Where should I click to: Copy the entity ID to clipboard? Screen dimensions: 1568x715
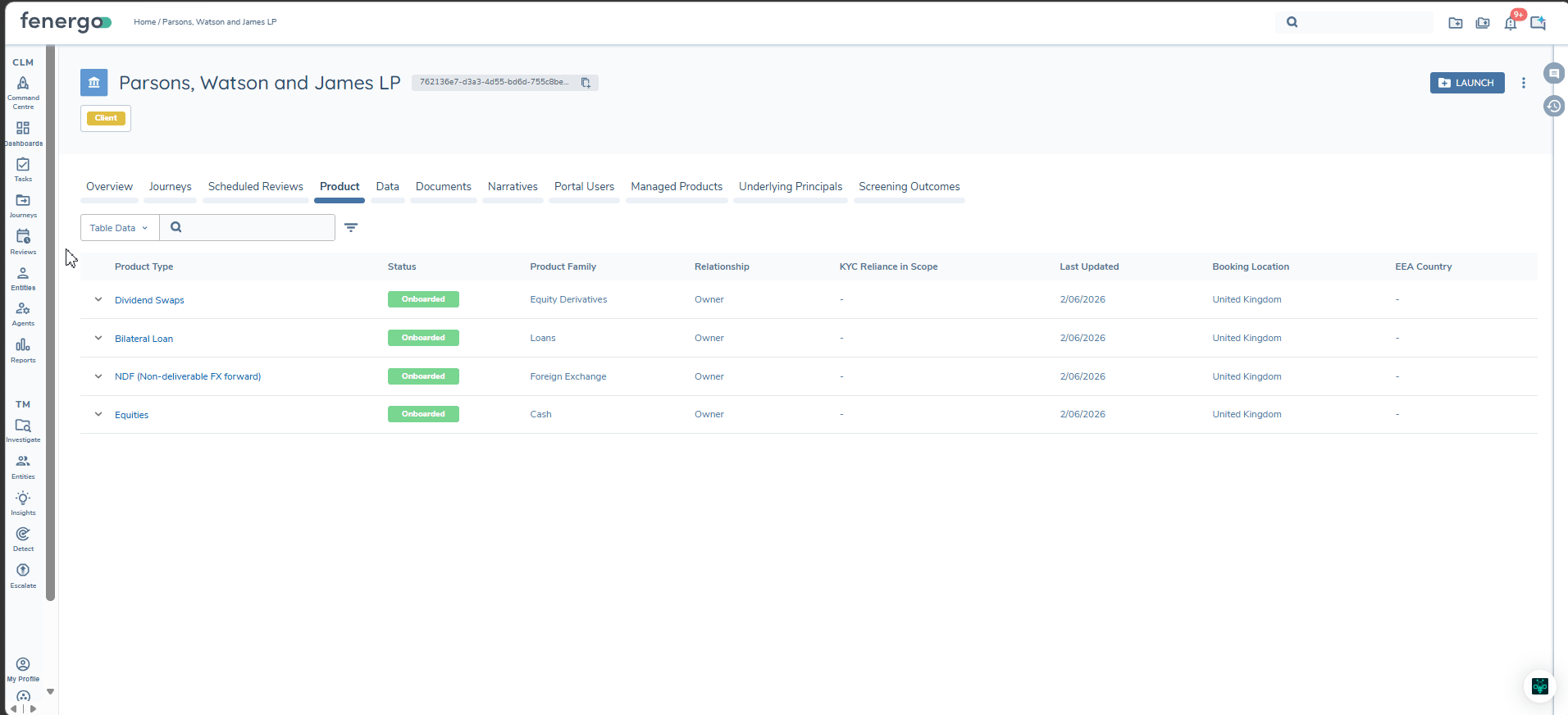[x=586, y=83]
